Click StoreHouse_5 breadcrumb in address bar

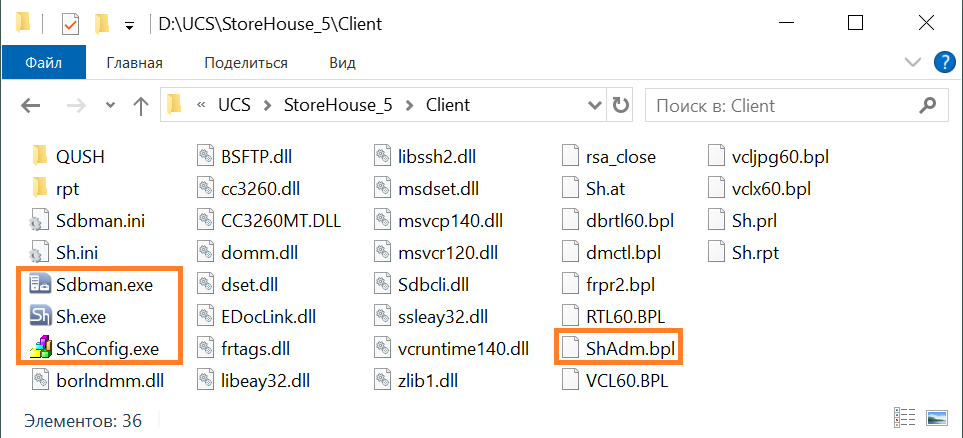click(x=339, y=105)
